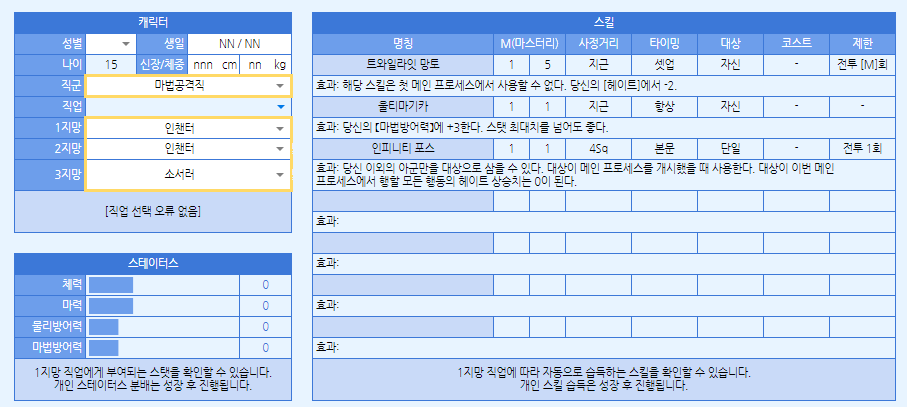The height and width of the screenshot is (407, 907).
Task: Click 셋업 timing in 트와일라잇 망토 row
Action: point(665,65)
